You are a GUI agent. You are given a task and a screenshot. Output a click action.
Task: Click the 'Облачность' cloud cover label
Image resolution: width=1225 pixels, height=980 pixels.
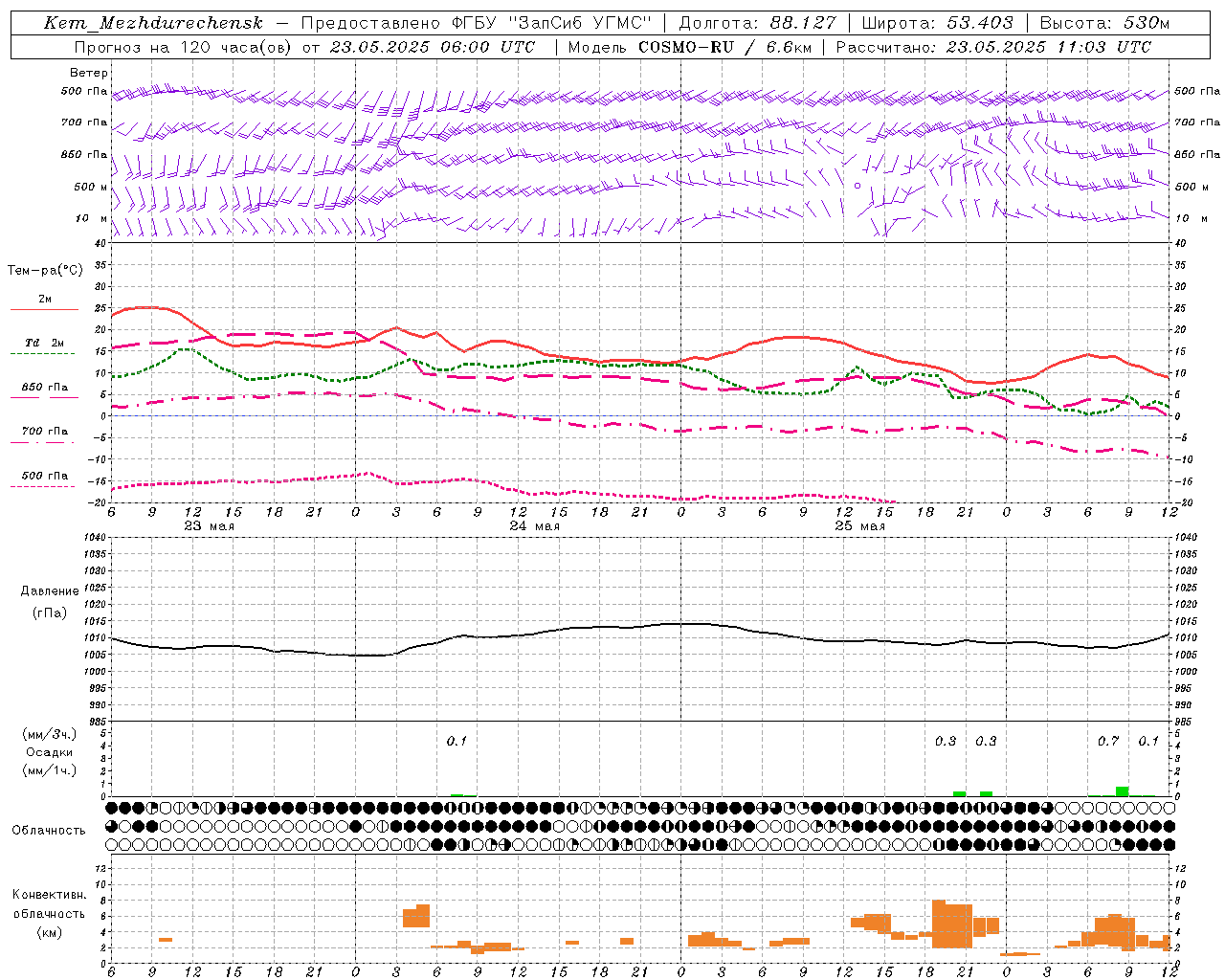(x=49, y=830)
